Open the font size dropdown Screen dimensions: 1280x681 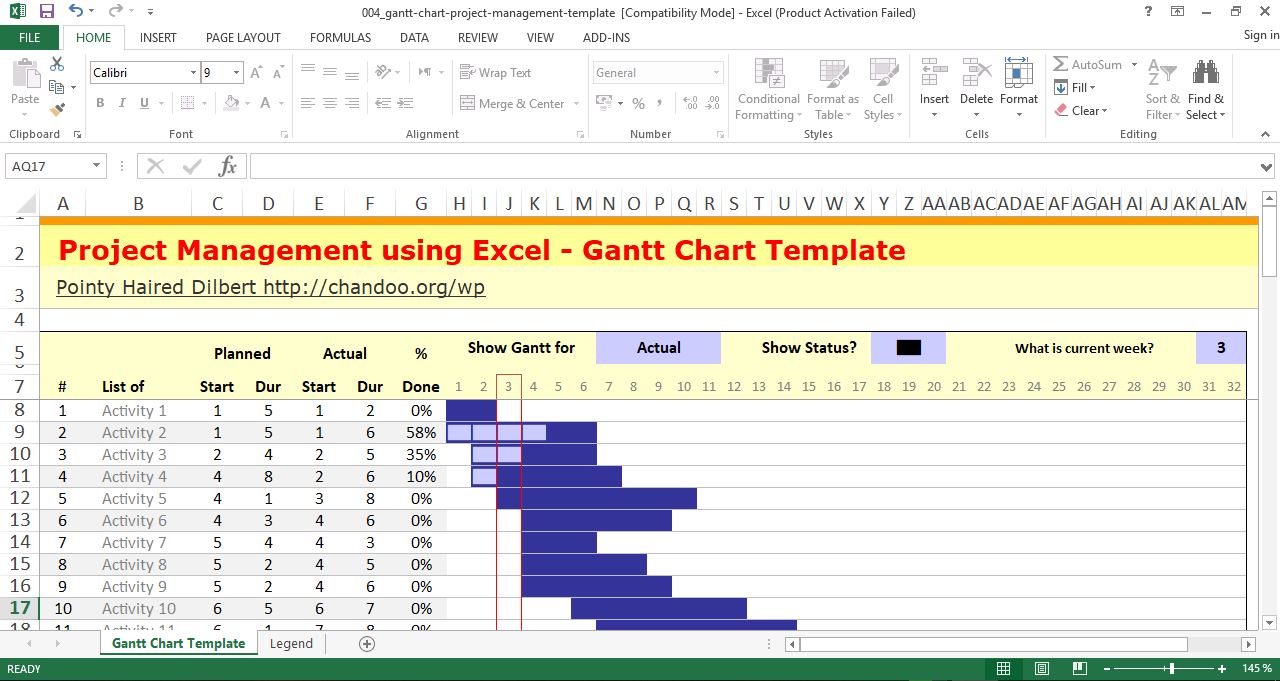[237, 72]
